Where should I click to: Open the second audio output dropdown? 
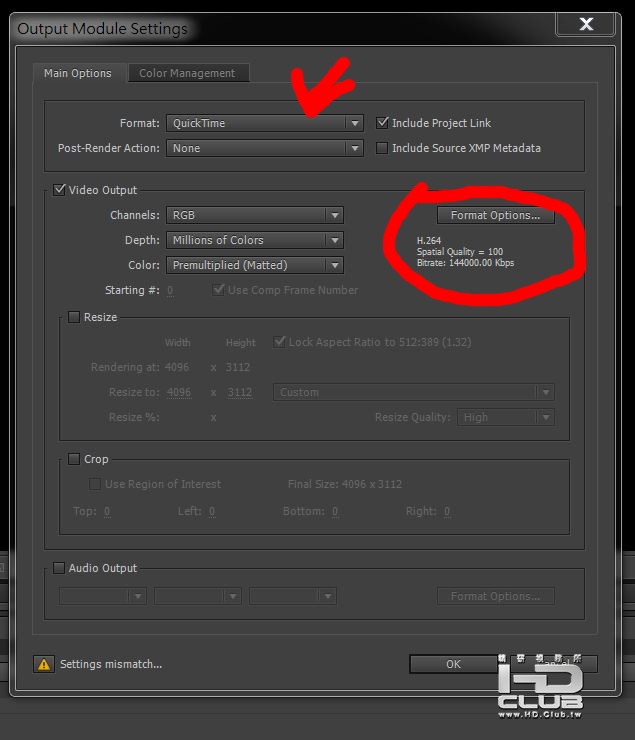click(198, 597)
